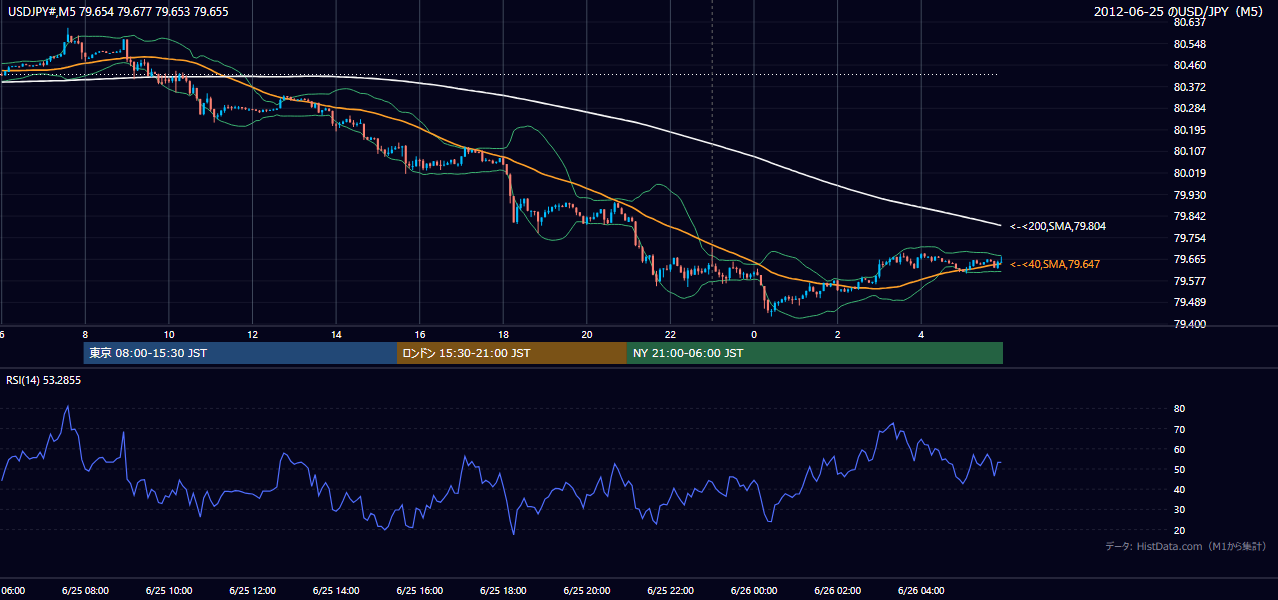This screenshot has width=1278, height=600.
Task: Select the NY 21:00-06:00 JST session bar
Action: 815,353
